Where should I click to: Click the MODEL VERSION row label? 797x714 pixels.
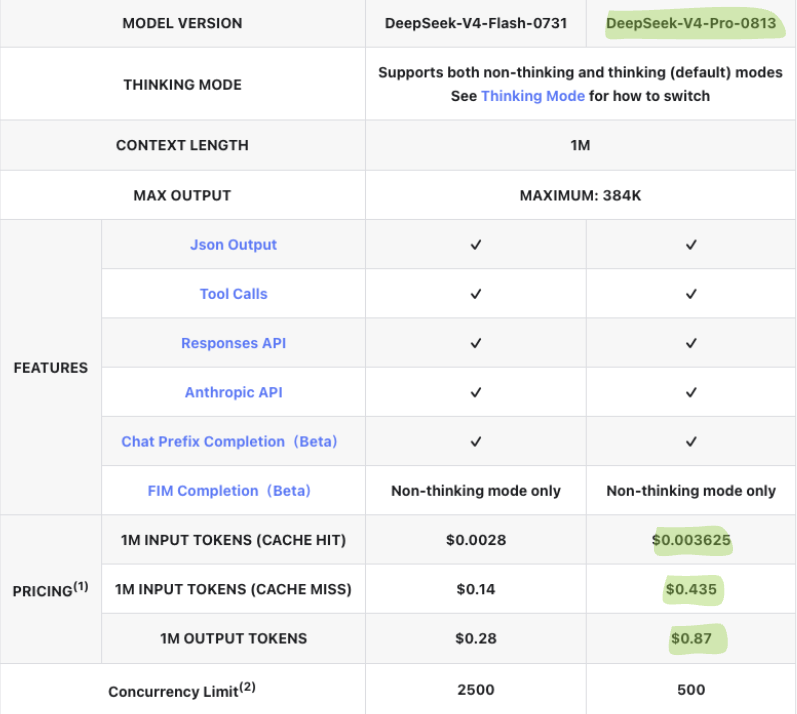(182, 23)
